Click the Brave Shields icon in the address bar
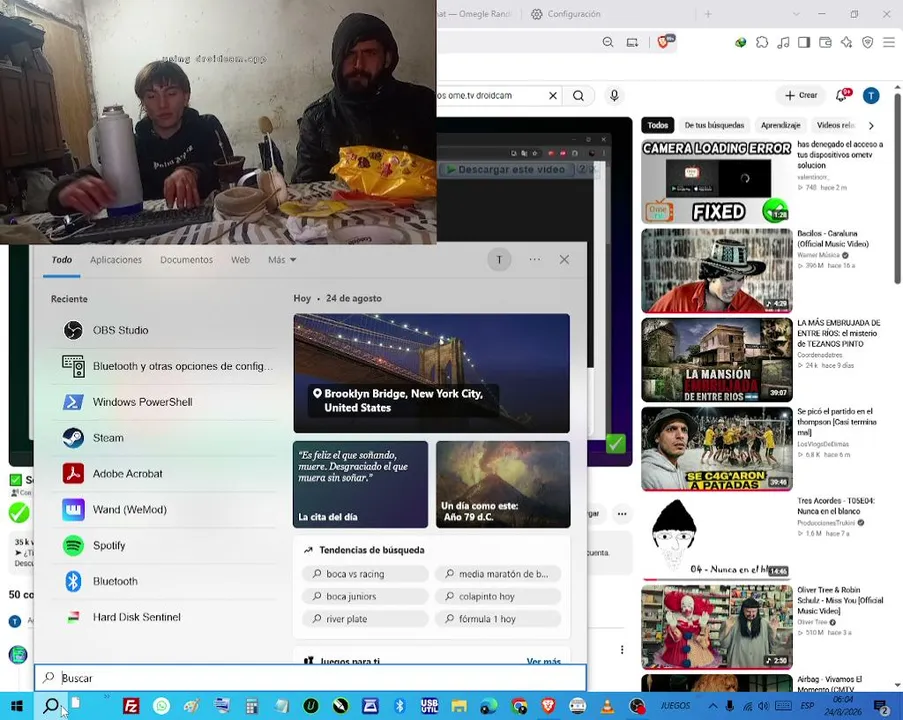This screenshot has height=720, width=903. pyautogui.click(x=665, y=42)
